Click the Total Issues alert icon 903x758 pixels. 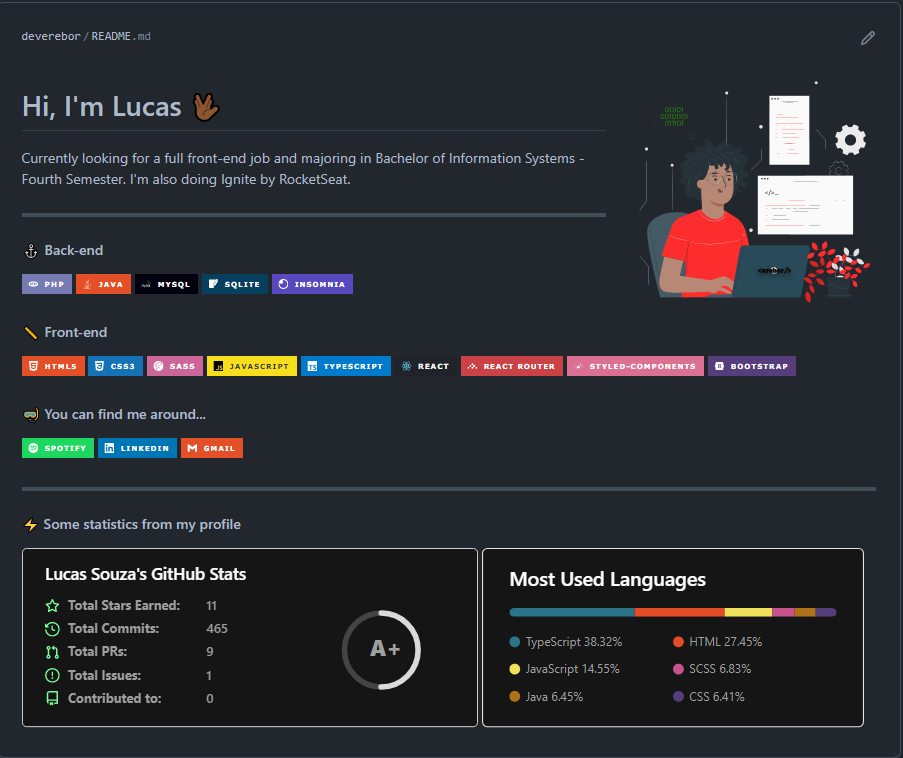(x=52, y=675)
